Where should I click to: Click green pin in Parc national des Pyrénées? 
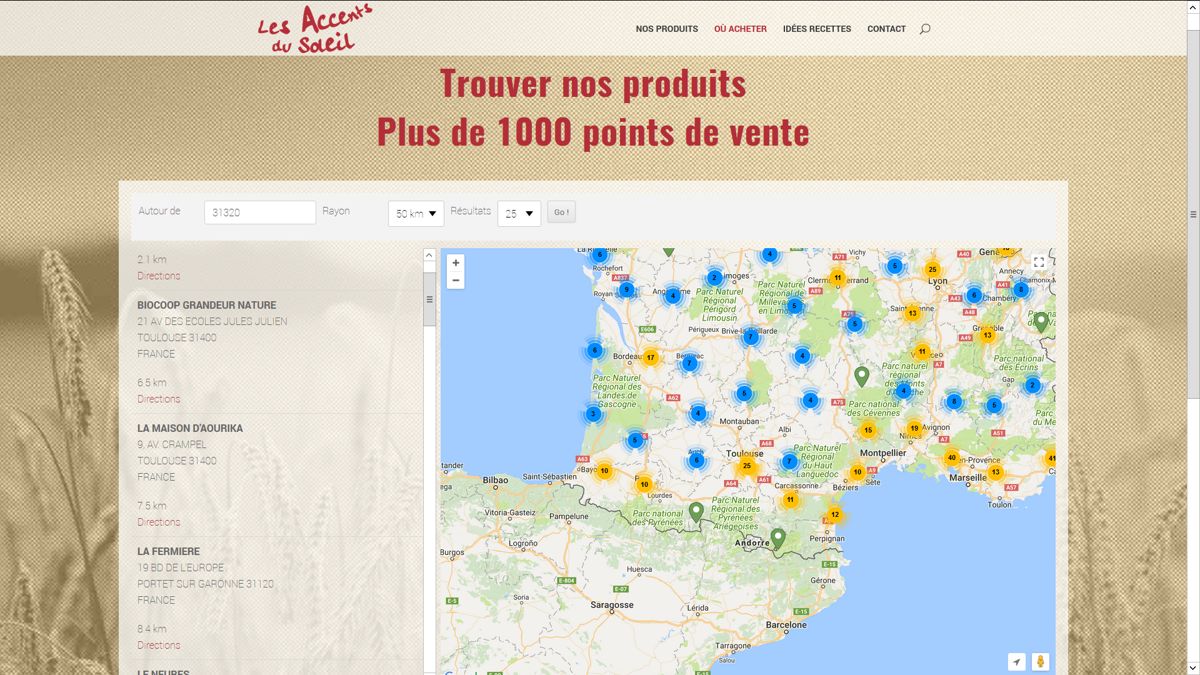[696, 513]
